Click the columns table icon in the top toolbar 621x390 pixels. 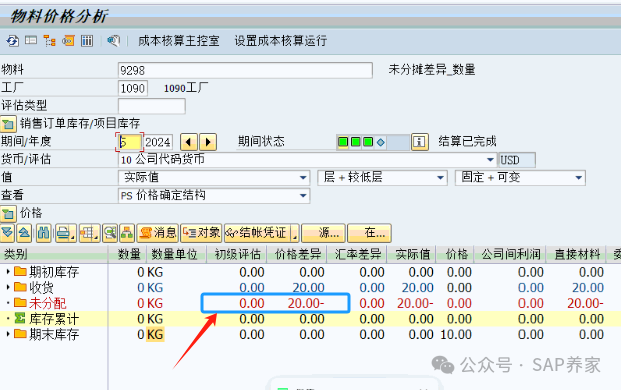87,41
